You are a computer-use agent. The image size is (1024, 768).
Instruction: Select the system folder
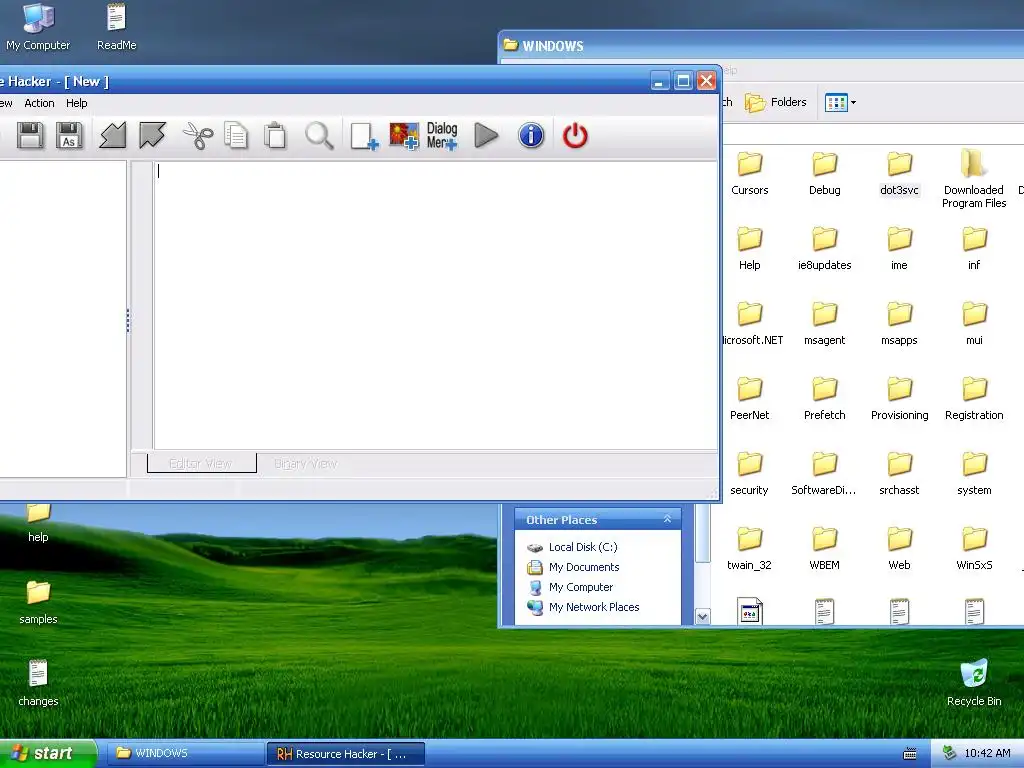click(974, 473)
